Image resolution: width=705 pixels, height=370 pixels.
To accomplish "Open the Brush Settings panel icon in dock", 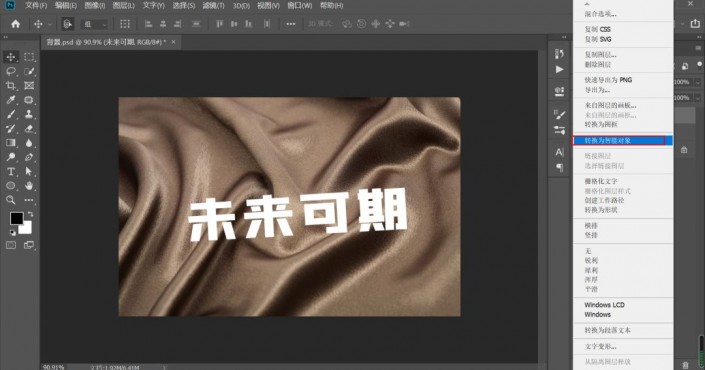I will pyautogui.click(x=559, y=115).
